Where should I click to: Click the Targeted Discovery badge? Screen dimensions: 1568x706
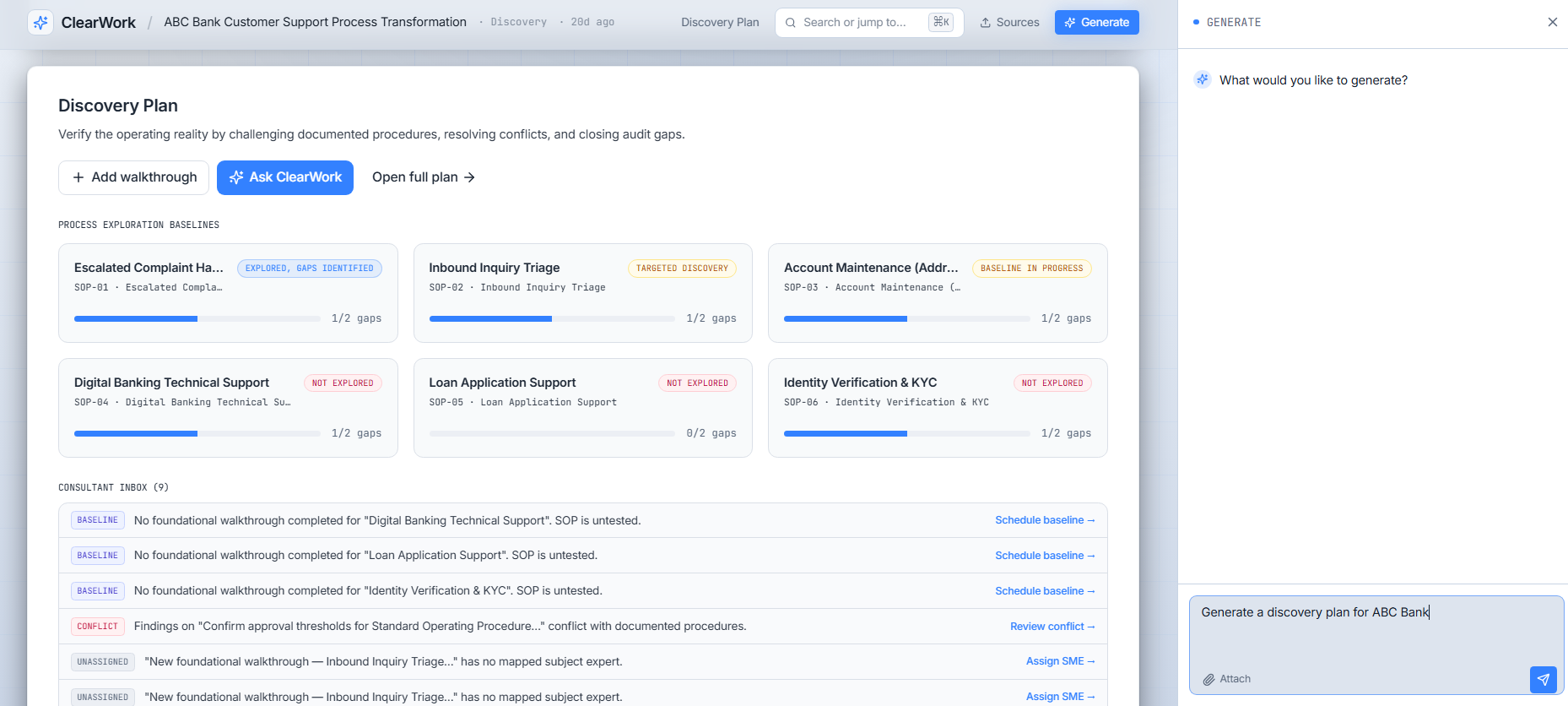[682, 269]
